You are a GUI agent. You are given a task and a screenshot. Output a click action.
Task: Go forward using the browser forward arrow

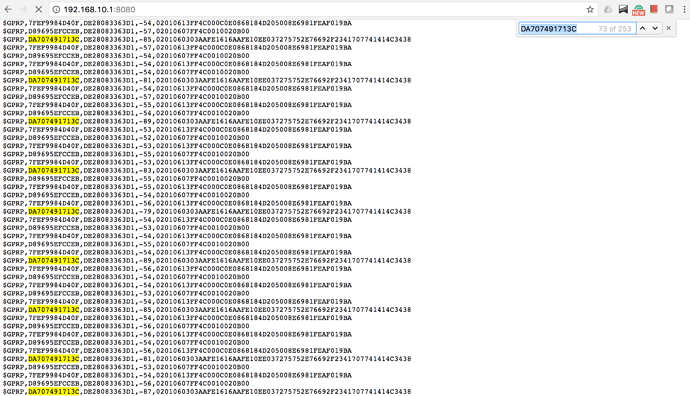pyautogui.click(x=23, y=9)
